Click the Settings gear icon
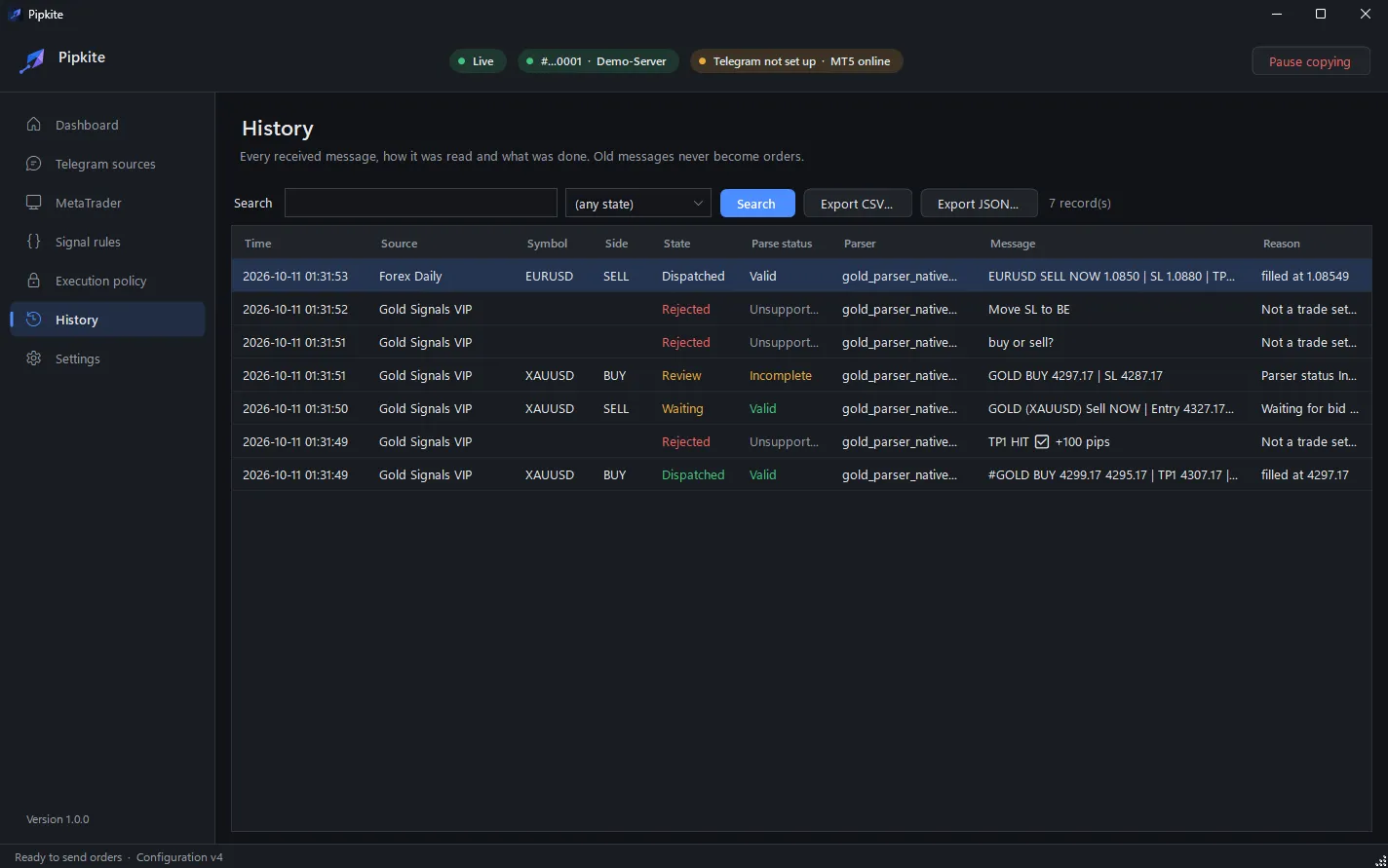The height and width of the screenshot is (868, 1388). click(x=34, y=359)
